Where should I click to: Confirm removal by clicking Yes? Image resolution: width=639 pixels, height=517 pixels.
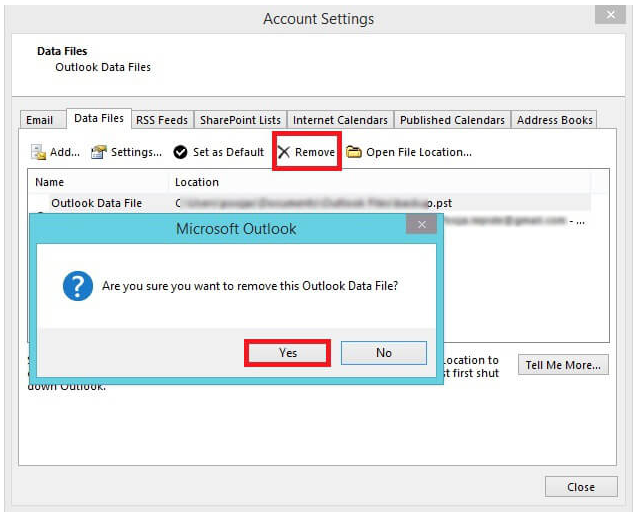[x=287, y=353]
